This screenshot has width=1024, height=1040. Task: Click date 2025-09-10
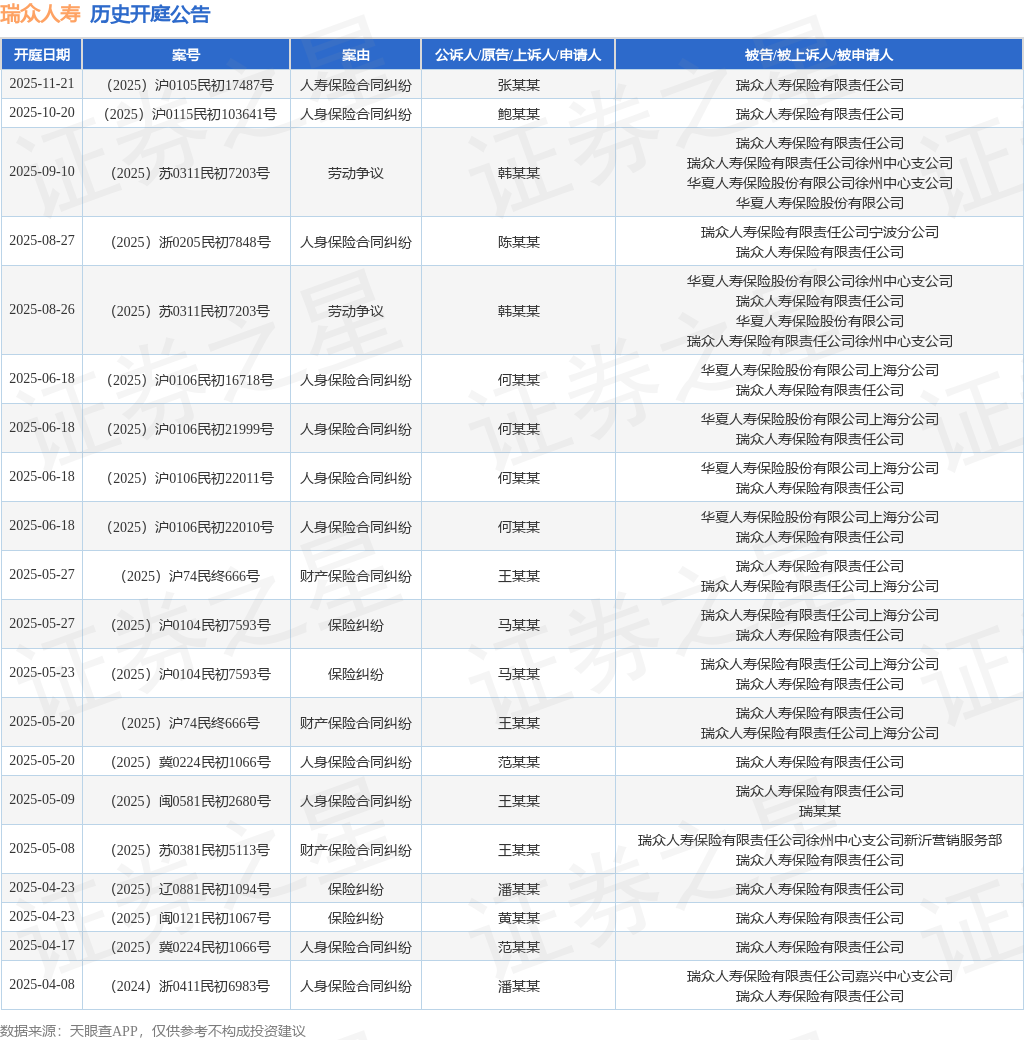pyautogui.click(x=42, y=172)
